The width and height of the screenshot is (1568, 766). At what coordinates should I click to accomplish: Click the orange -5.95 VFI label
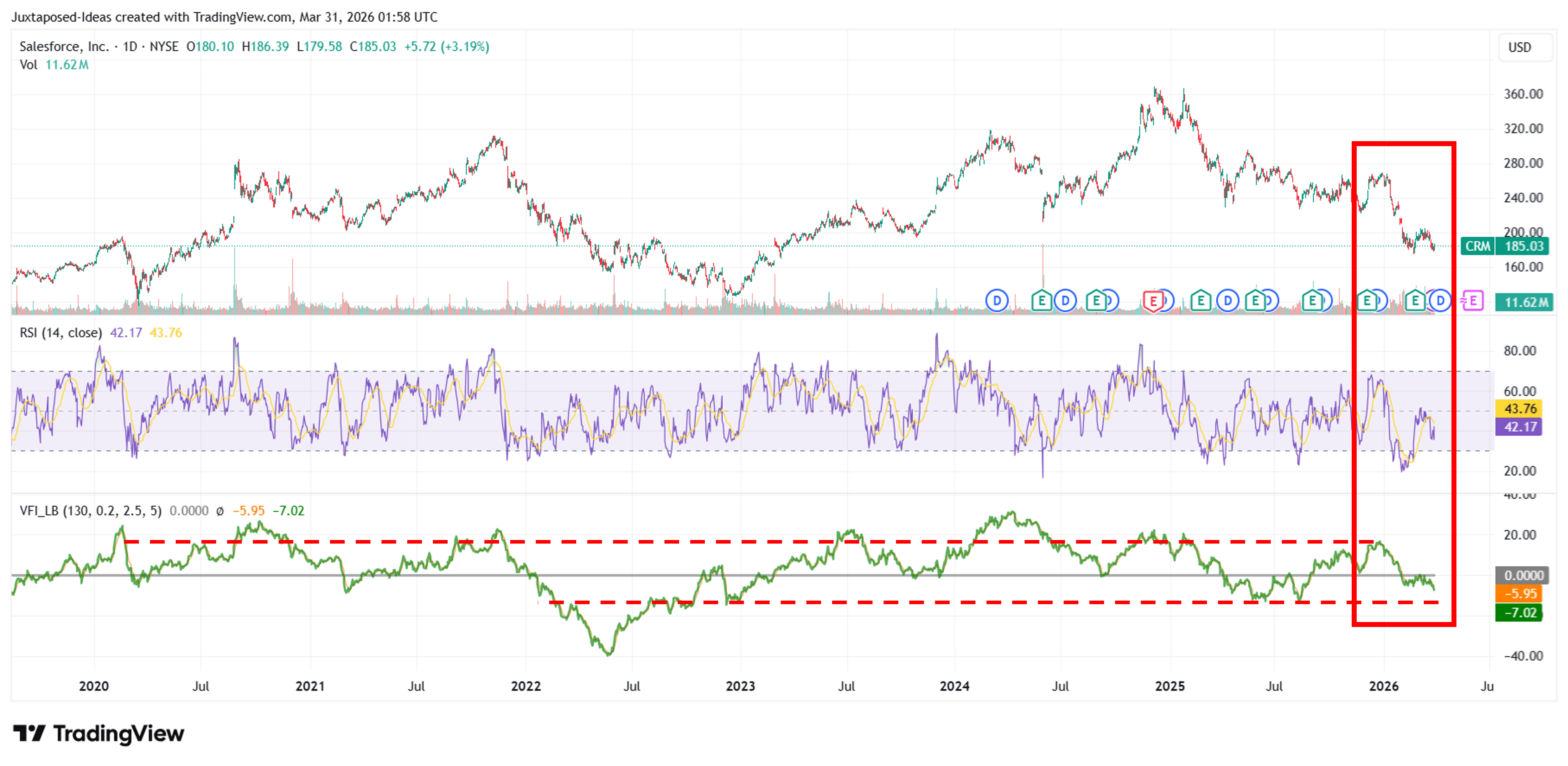click(x=1518, y=594)
